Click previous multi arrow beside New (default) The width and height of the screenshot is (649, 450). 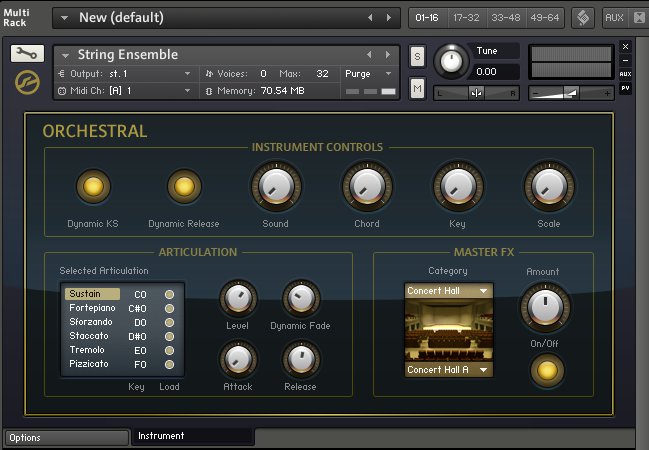point(371,18)
